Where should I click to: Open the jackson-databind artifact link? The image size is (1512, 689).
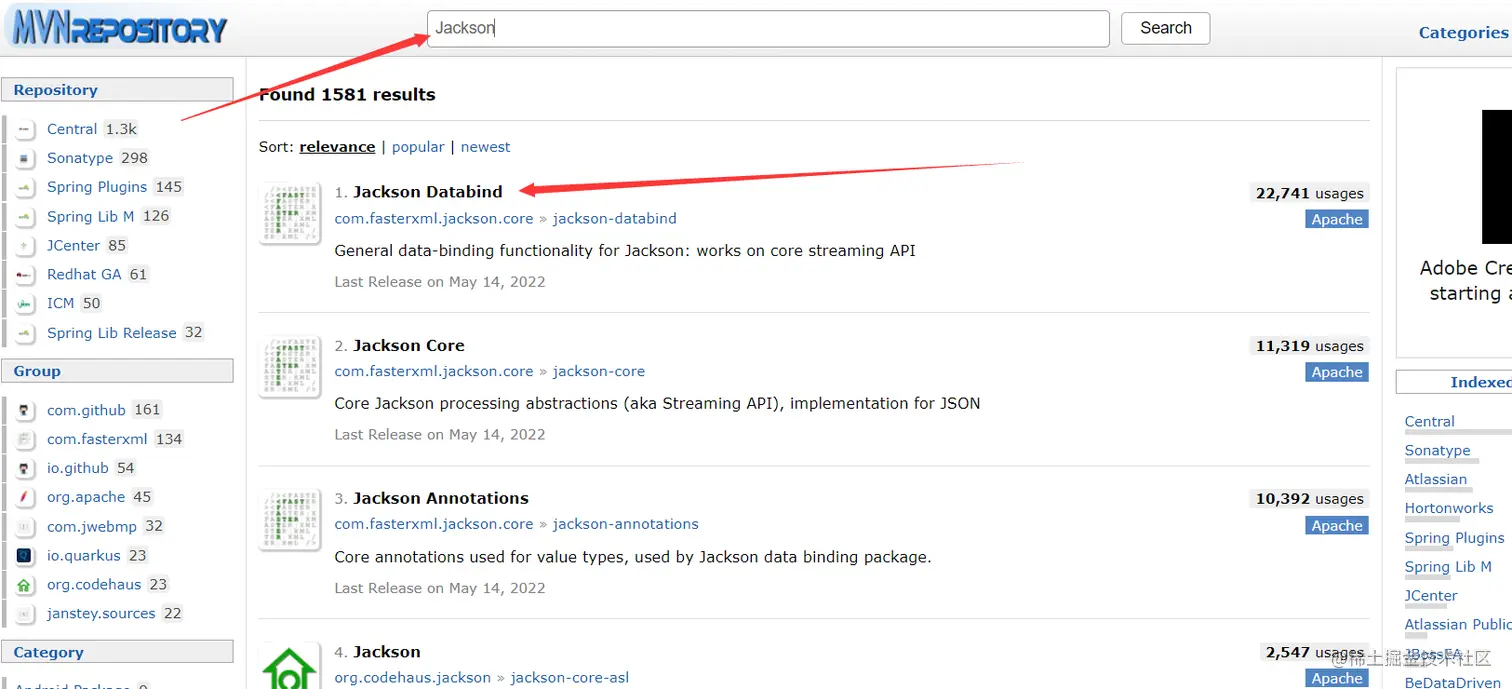coord(615,218)
